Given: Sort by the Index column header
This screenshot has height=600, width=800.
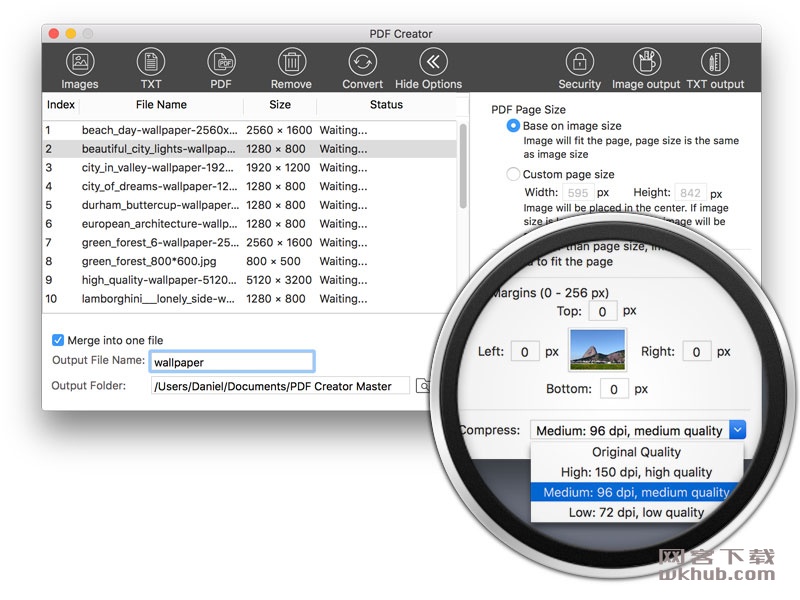Looking at the screenshot, I should [61, 105].
